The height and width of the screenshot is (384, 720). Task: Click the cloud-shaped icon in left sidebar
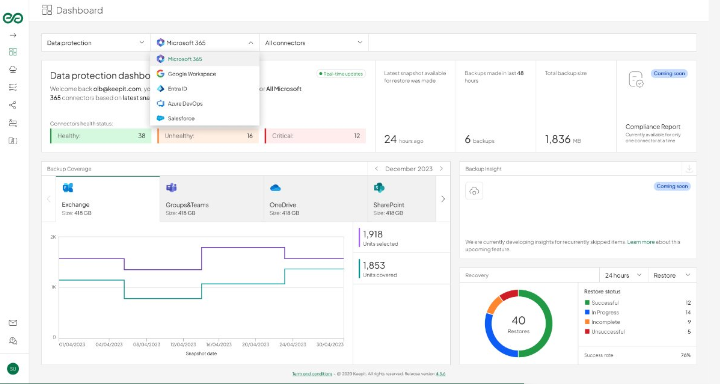click(13, 69)
